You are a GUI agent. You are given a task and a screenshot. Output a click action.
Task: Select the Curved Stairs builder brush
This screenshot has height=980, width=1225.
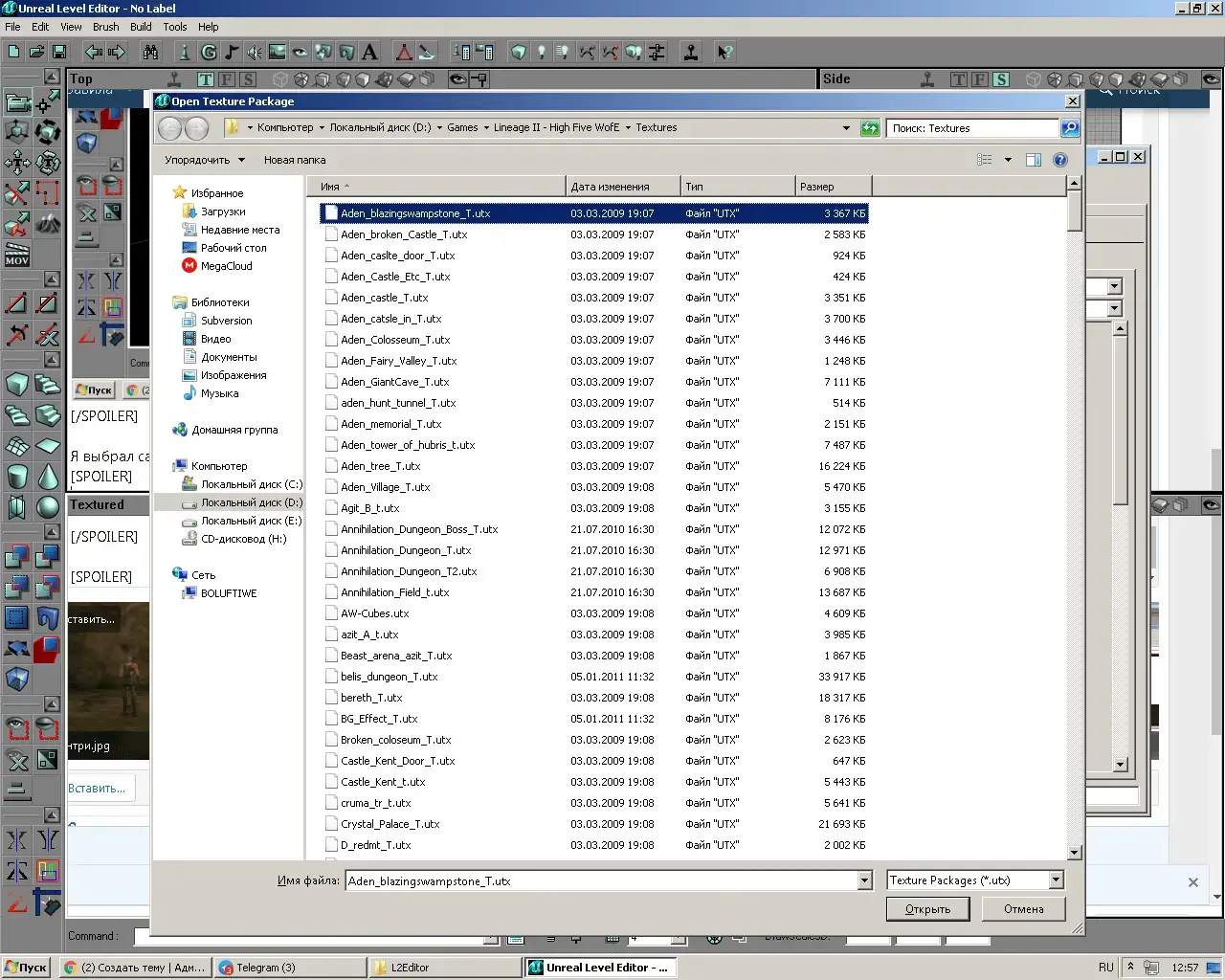click(48, 385)
